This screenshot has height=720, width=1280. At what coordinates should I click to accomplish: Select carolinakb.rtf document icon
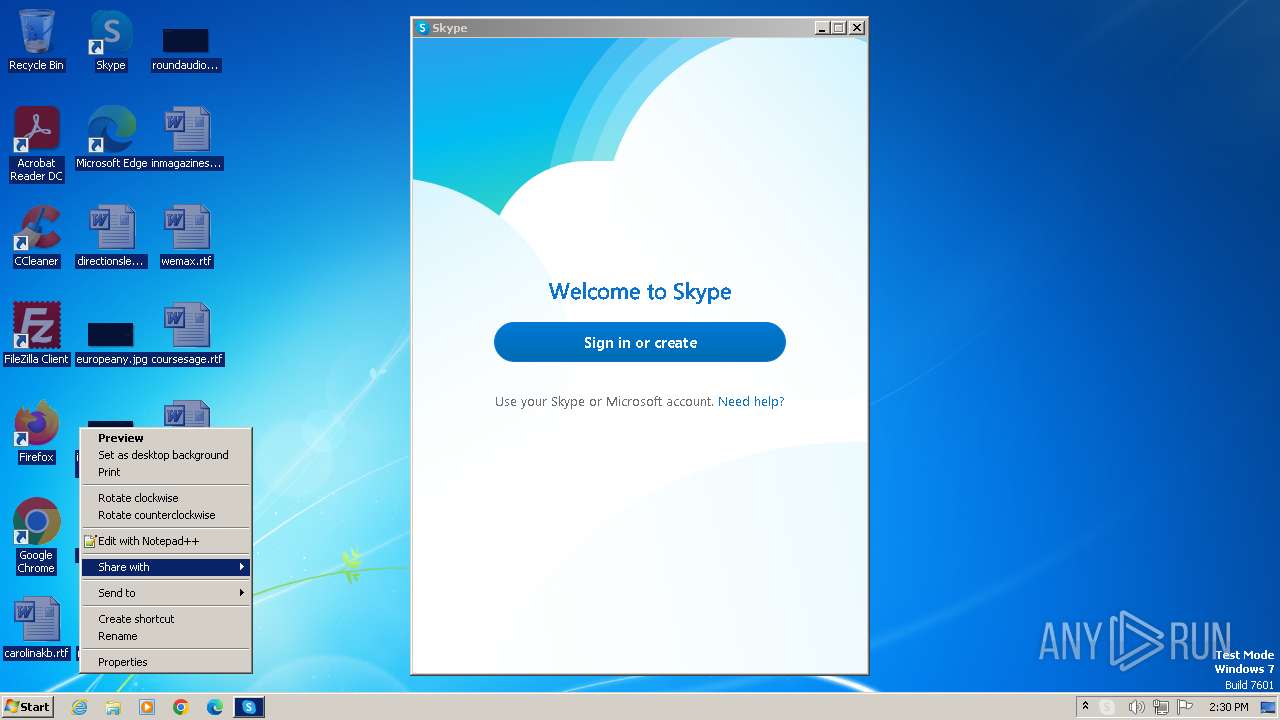click(x=37, y=628)
